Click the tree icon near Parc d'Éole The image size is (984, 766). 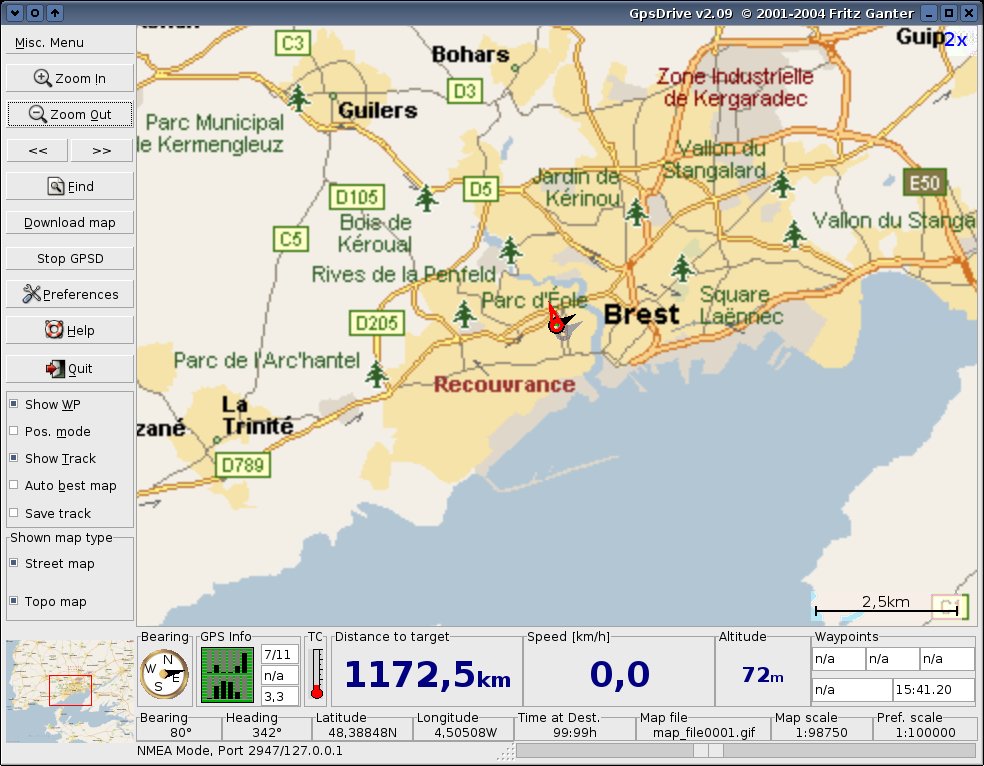tap(464, 314)
